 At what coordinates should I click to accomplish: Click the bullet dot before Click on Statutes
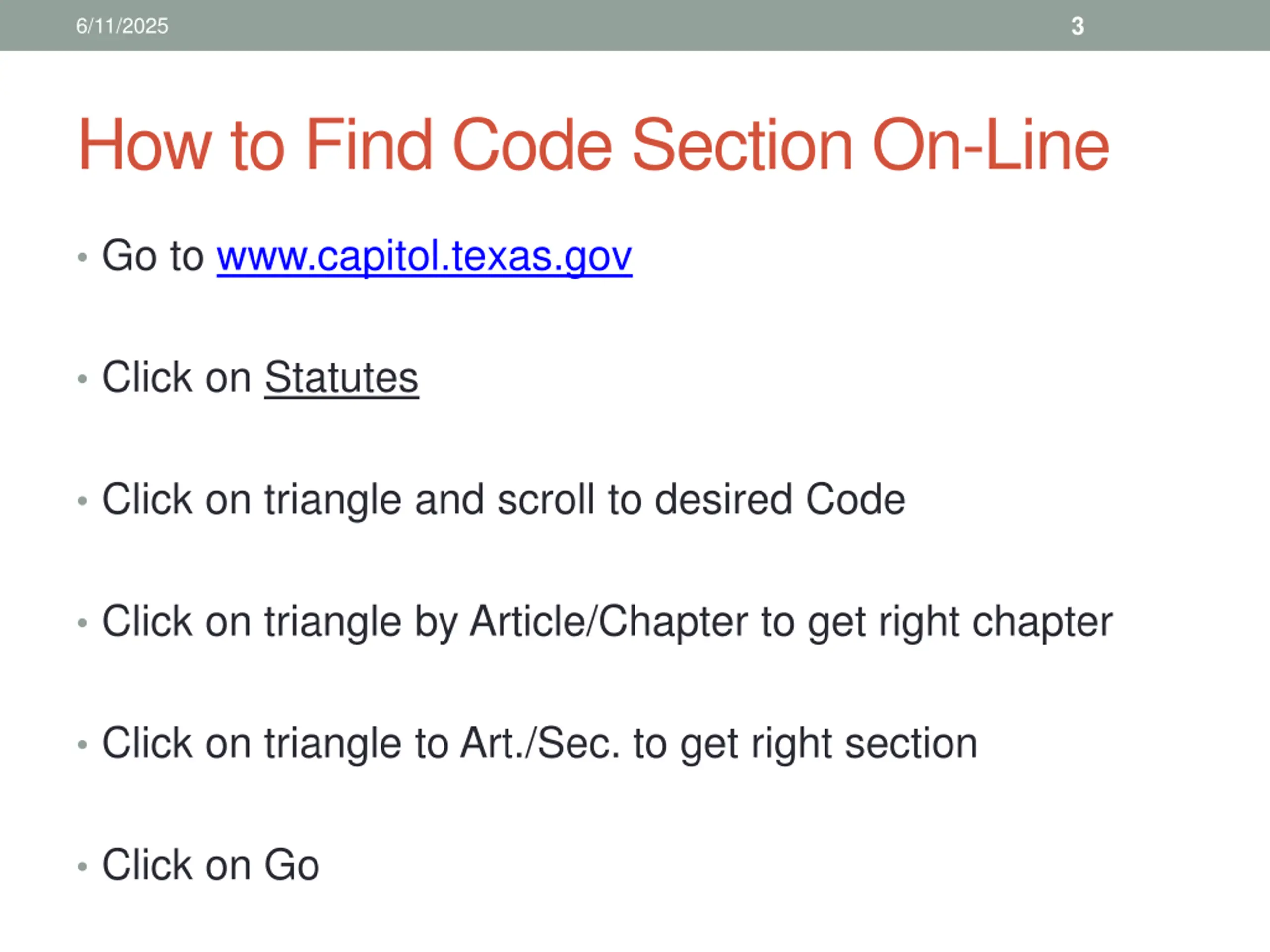(83, 379)
